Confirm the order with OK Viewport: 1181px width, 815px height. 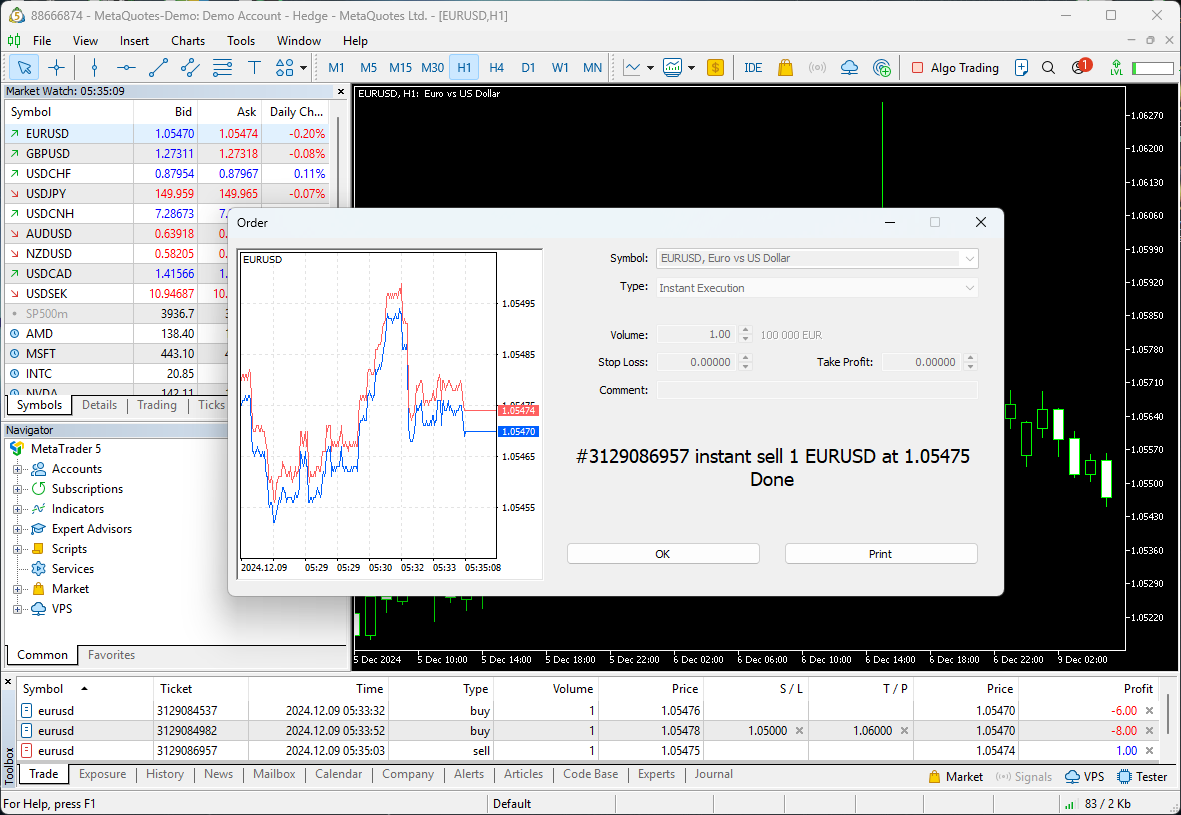tap(663, 554)
